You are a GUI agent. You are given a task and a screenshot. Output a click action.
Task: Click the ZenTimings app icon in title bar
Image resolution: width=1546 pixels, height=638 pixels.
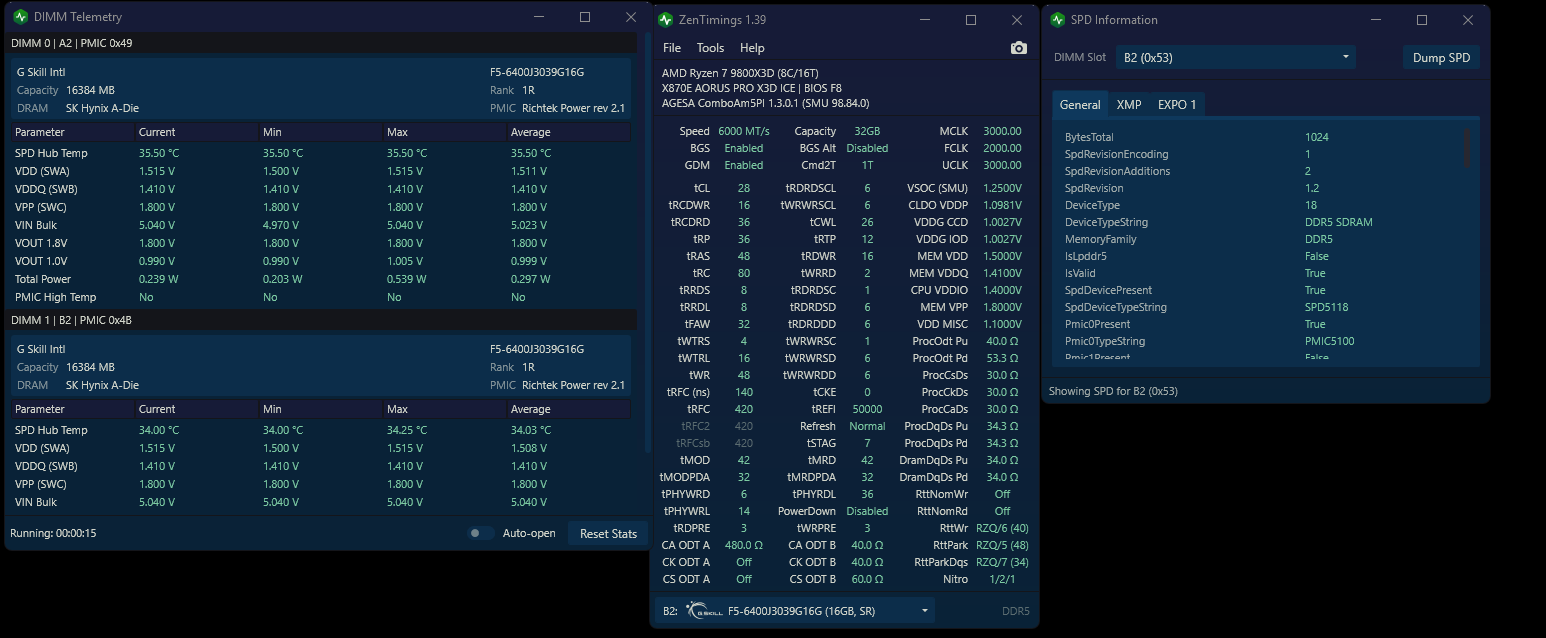pyautogui.click(x=666, y=20)
